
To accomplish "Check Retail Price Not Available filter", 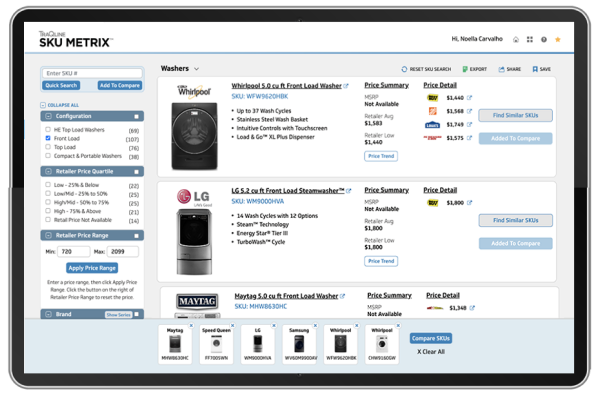I will tap(48, 220).
